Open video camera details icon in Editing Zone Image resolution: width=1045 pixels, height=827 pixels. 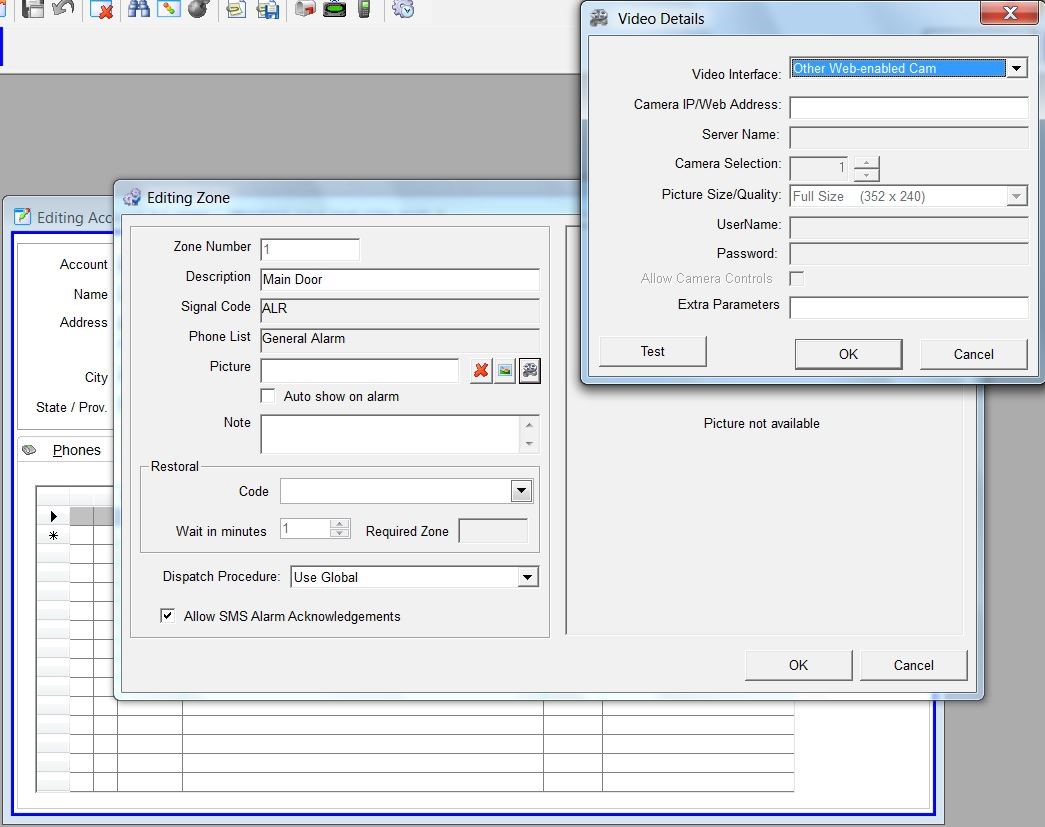(x=530, y=371)
